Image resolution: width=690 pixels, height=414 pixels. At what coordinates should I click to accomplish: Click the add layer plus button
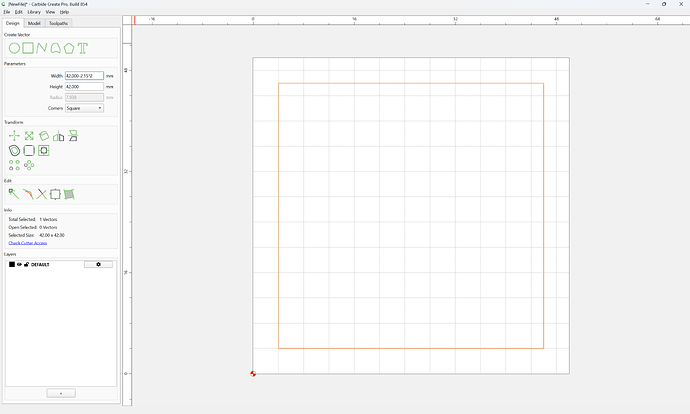(x=61, y=393)
